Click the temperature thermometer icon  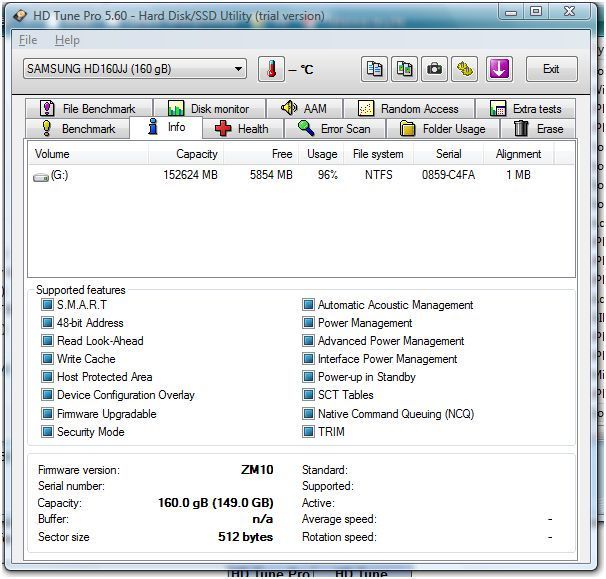click(x=271, y=69)
